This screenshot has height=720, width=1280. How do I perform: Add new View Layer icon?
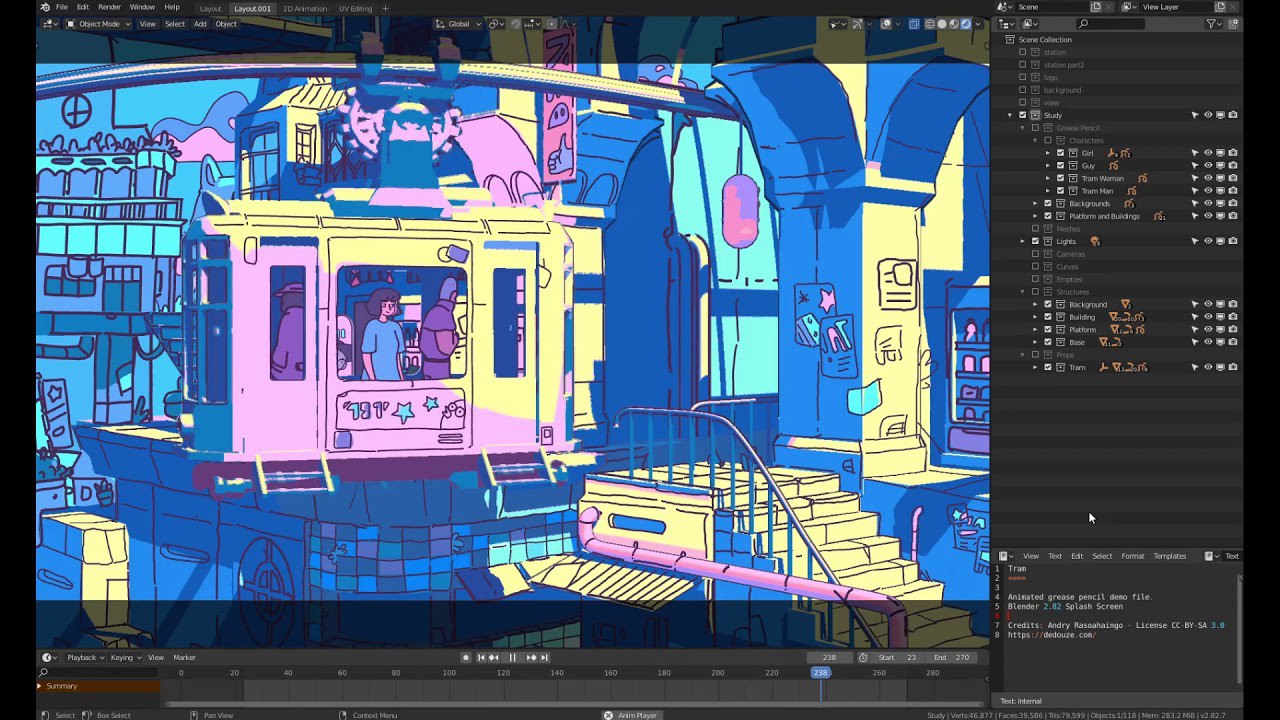point(1221,7)
